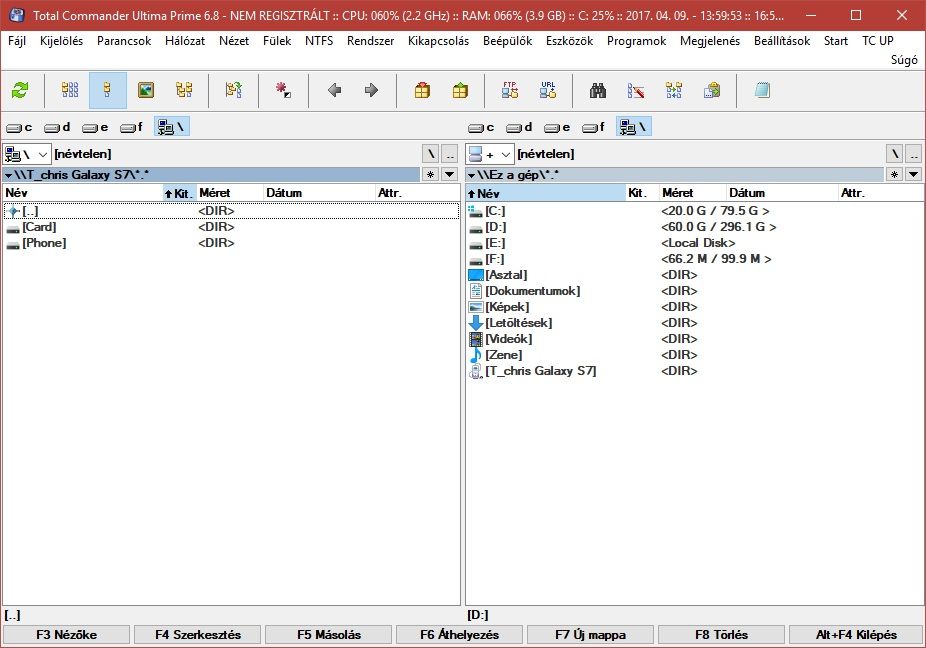Click right panel network neighborhood drive button
The image size is (926, 648).
click(x=634, y=127)
